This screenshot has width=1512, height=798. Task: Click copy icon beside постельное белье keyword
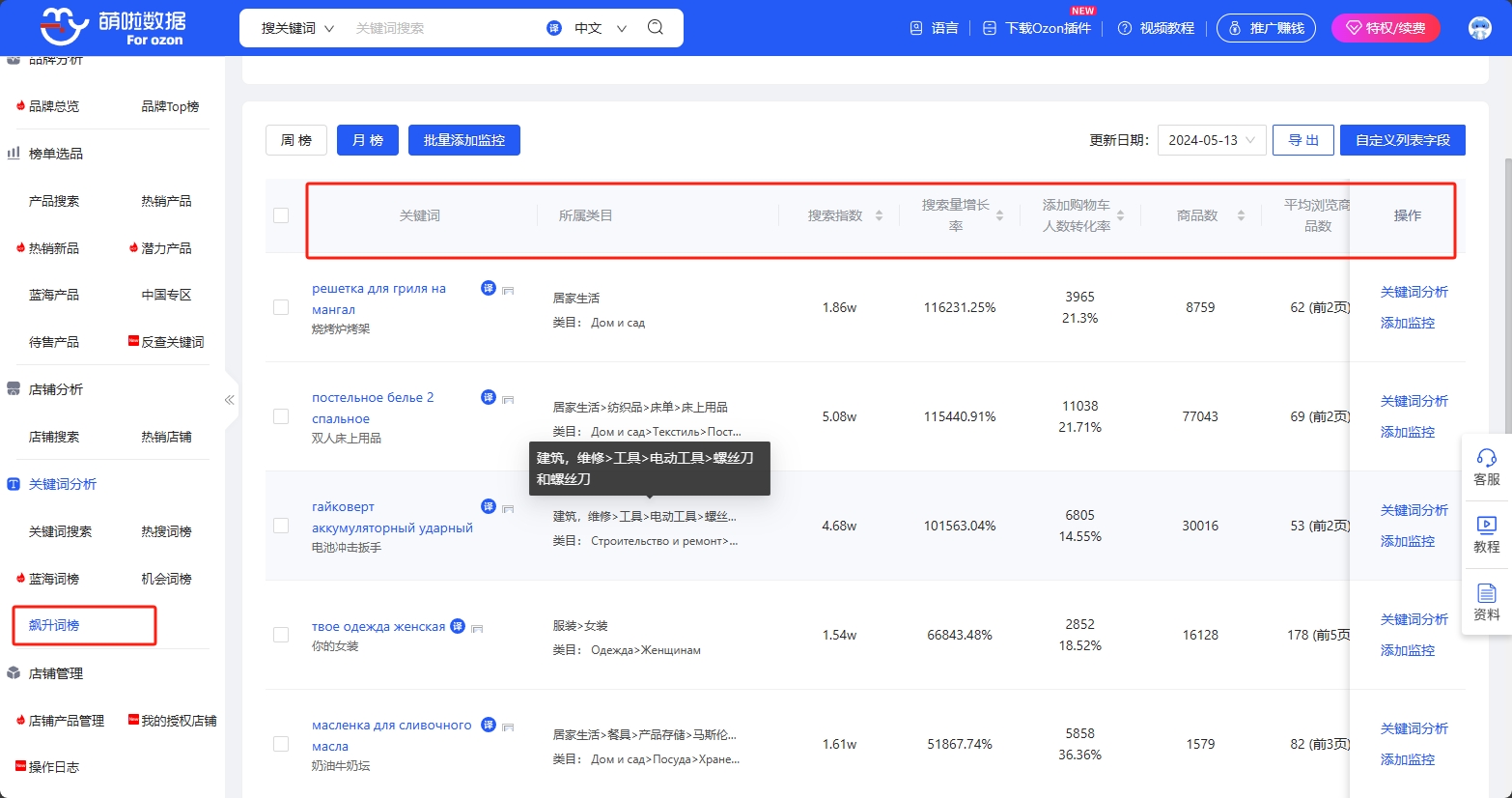tap(508, 399)
